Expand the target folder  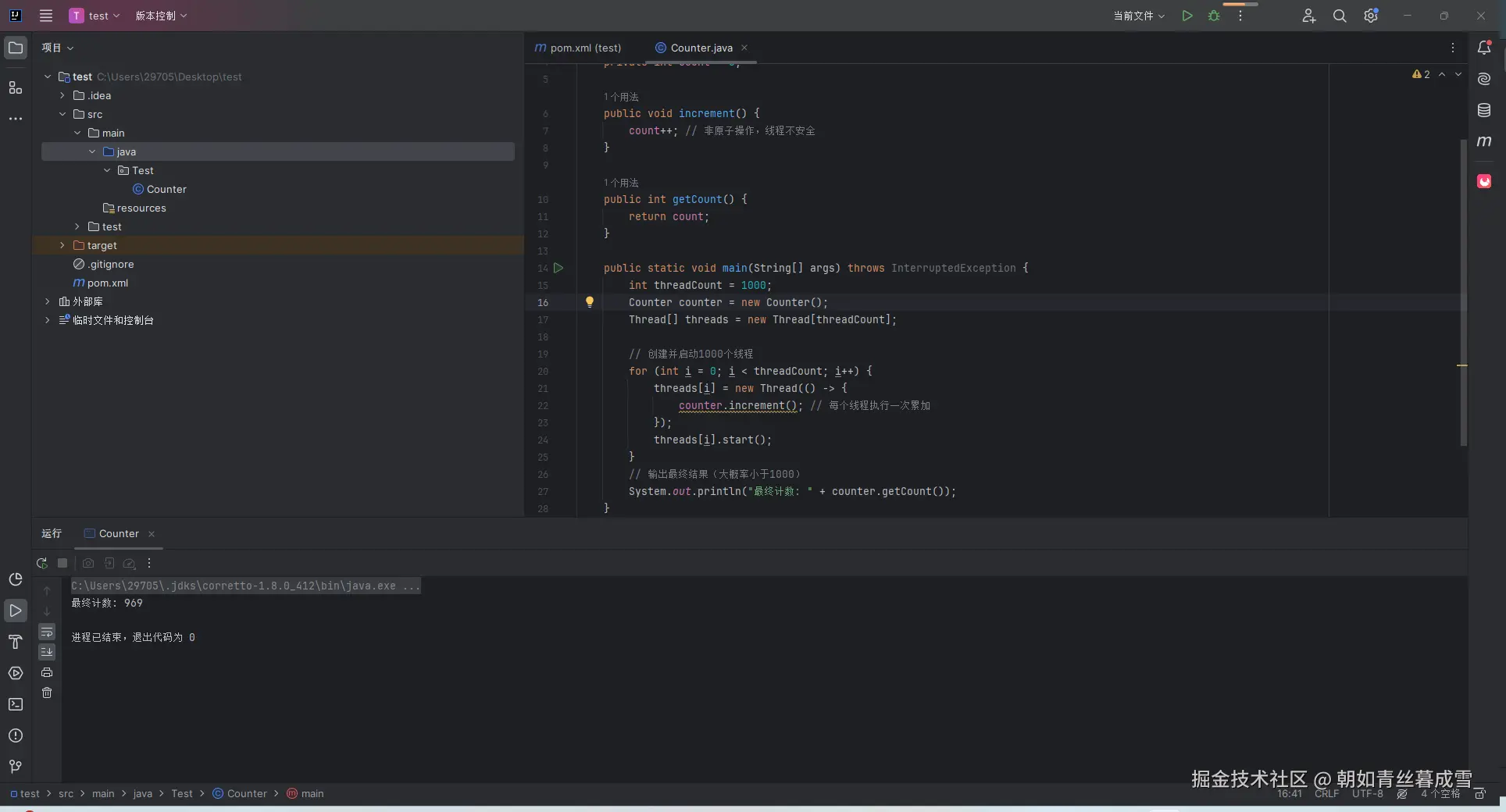point(62,245)
